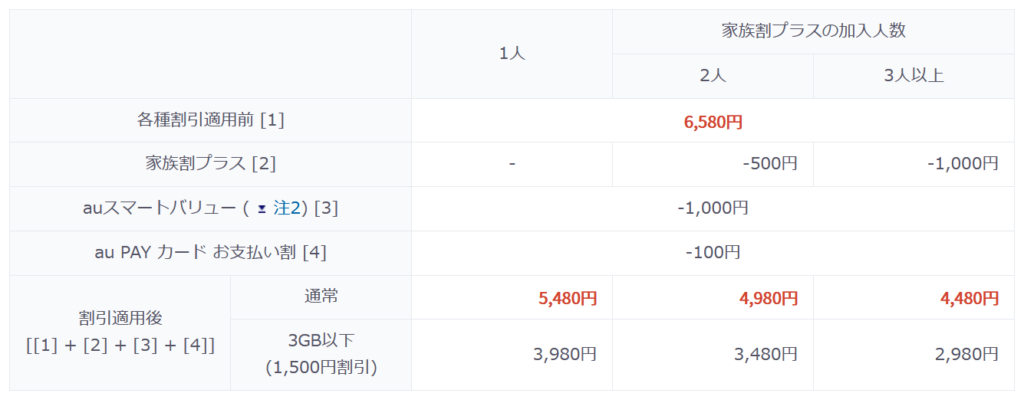
Task: Click the -1,000円 cell under 3人以上
Action: point(962,165)
